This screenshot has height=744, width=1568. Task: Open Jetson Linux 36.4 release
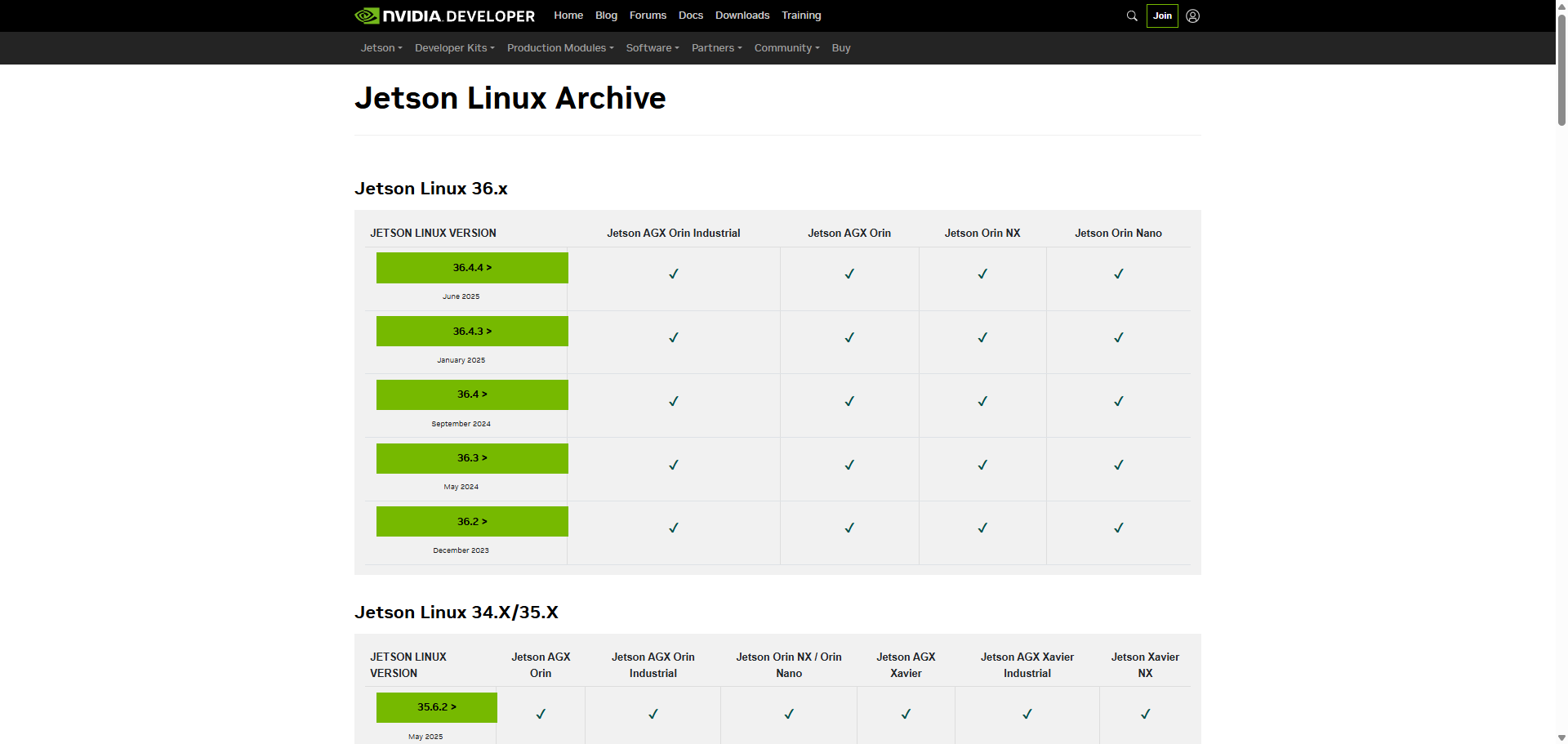coord(472,394)
